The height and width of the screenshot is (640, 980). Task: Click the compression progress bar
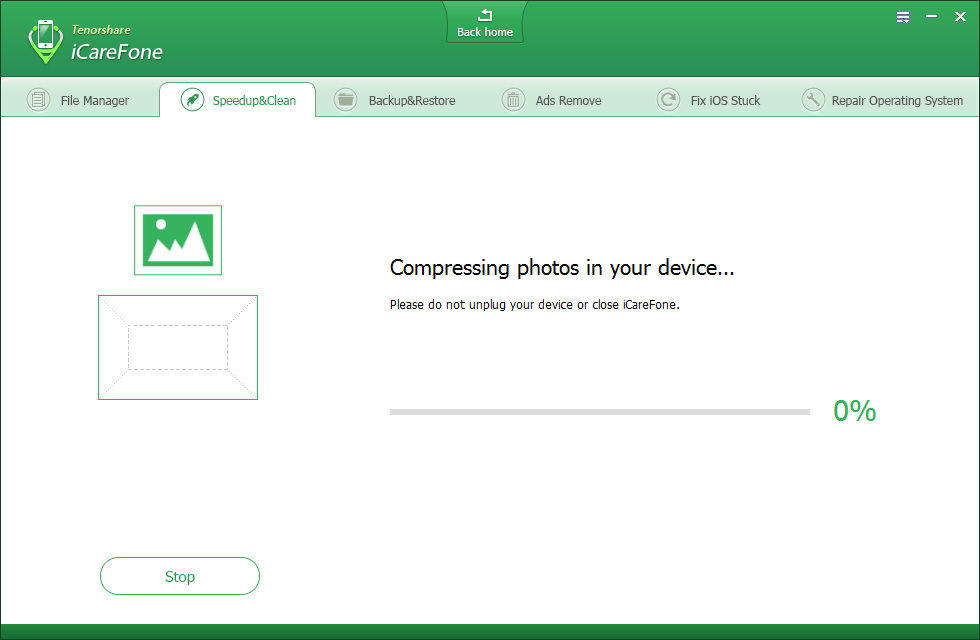600,412
